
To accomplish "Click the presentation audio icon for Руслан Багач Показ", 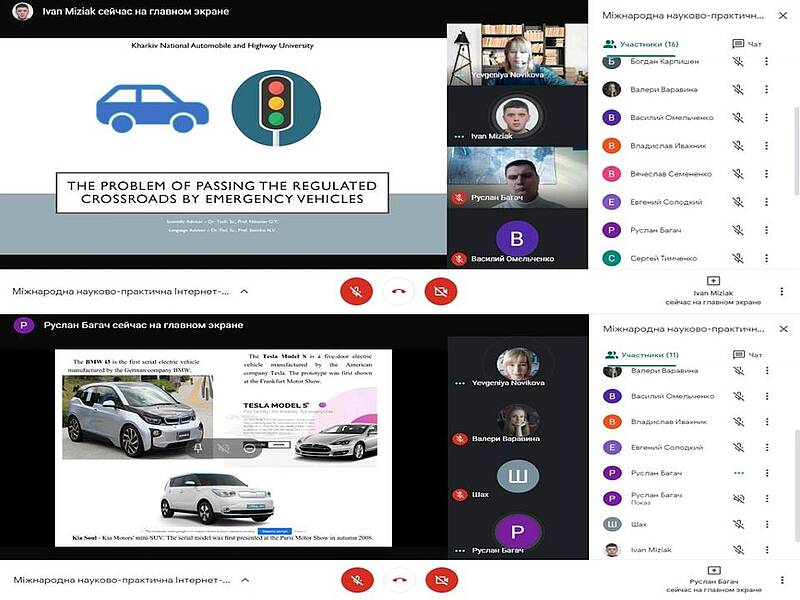I will pos(738,498).
